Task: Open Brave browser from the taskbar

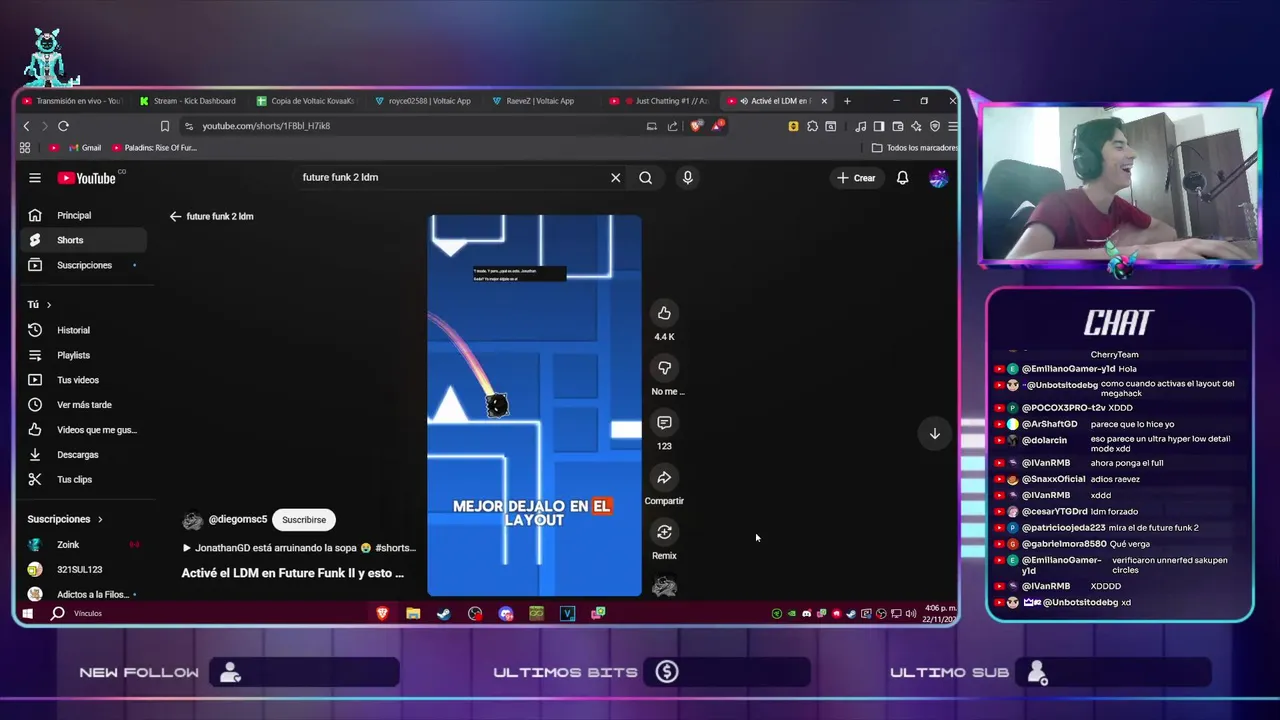Action: 382,613
